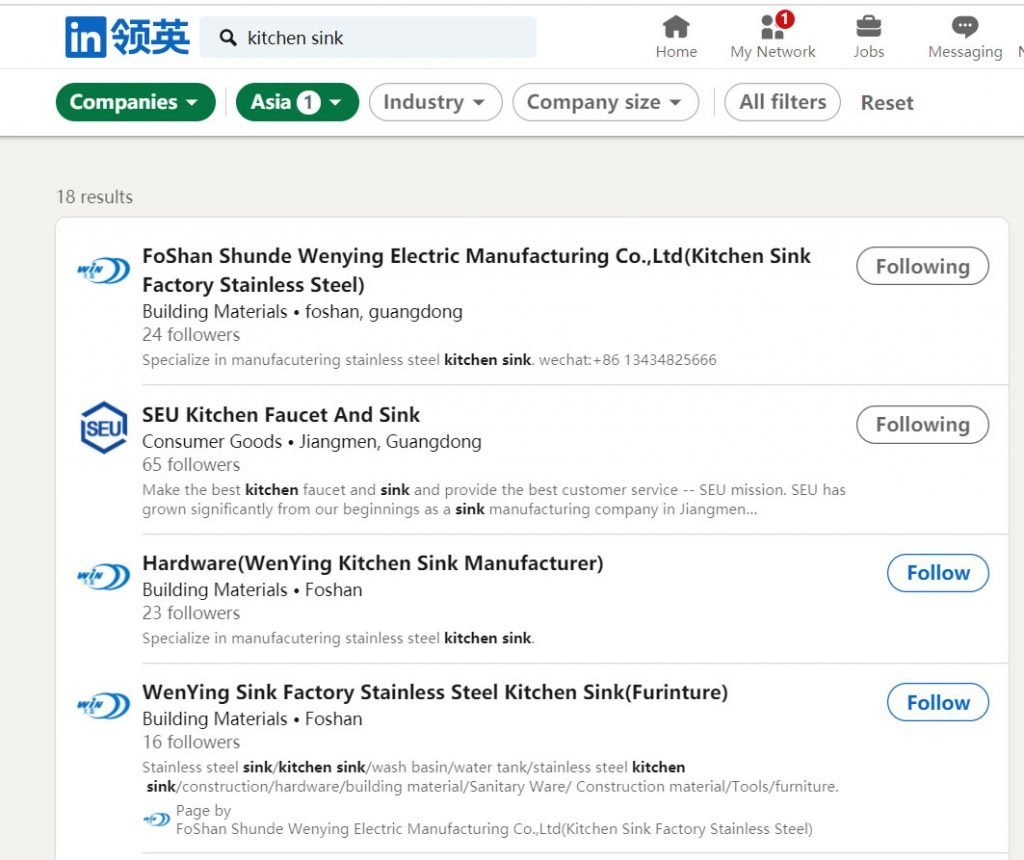Open SEU Kitchen Faucet And Sink title
Screen dimensions: 1024x860
coord(281,415)
